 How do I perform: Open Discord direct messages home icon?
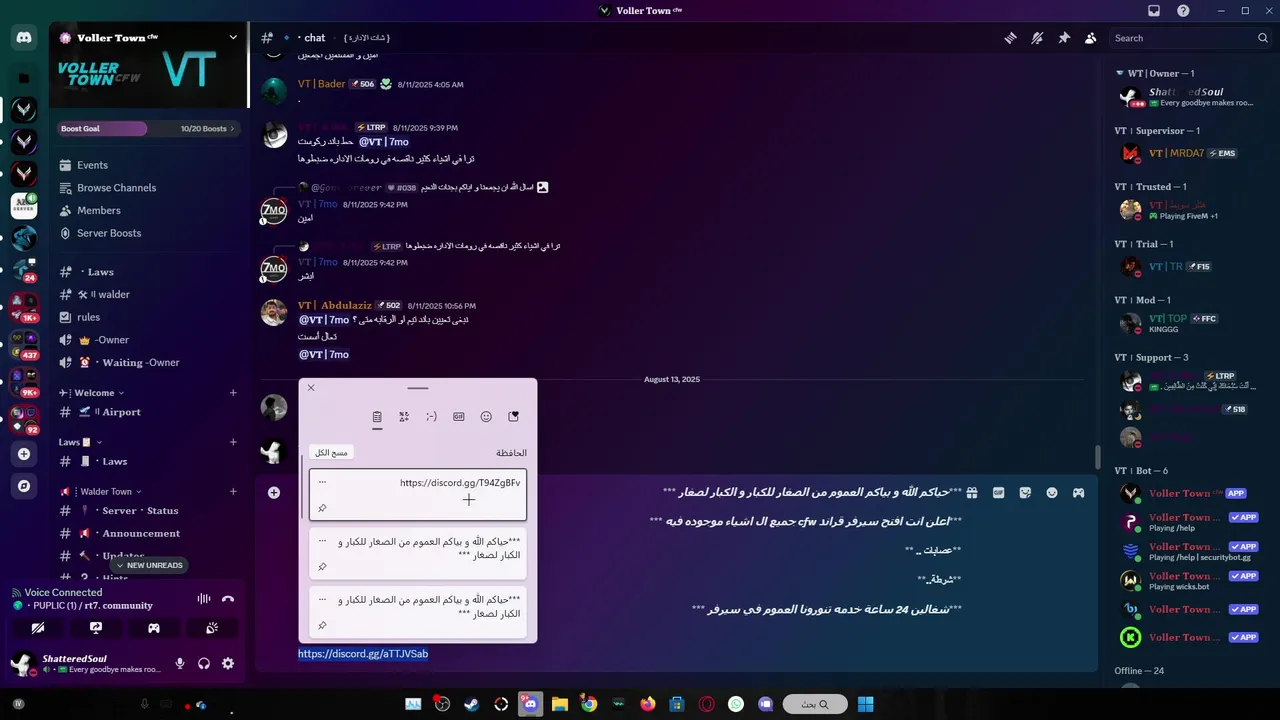24,38
